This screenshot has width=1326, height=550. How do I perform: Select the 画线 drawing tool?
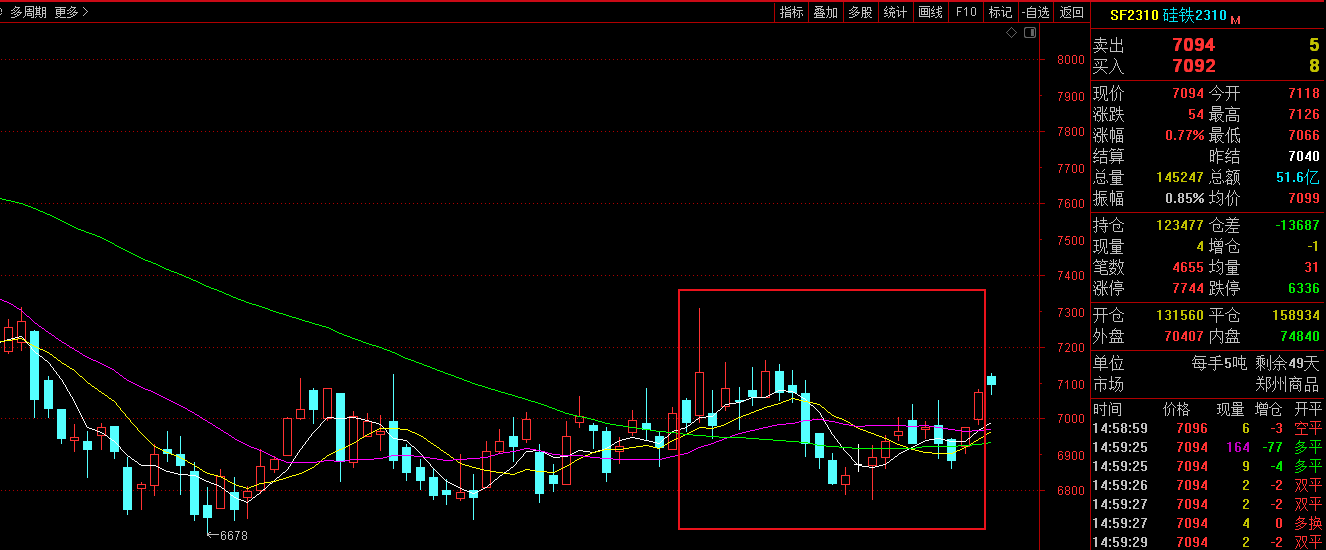tap(930, 12)
